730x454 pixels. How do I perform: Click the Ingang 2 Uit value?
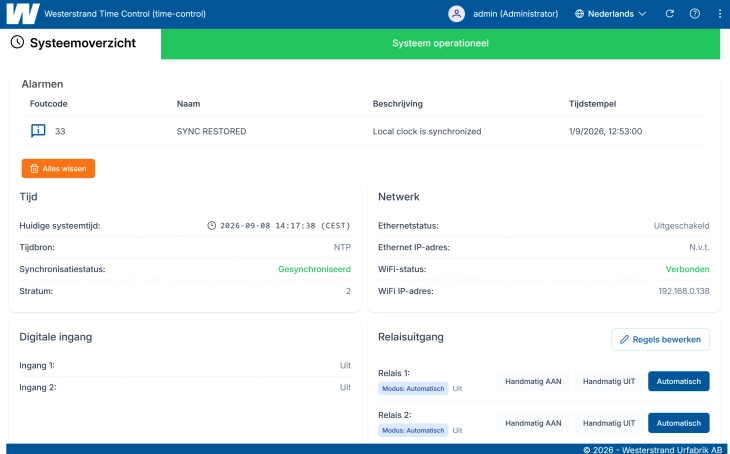click(x=345, y=387)
